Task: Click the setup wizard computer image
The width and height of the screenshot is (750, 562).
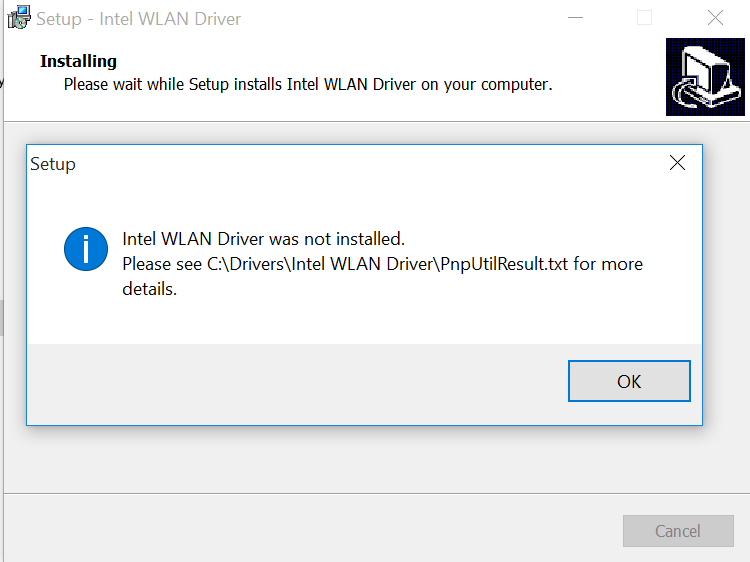Action: [705, 78]
